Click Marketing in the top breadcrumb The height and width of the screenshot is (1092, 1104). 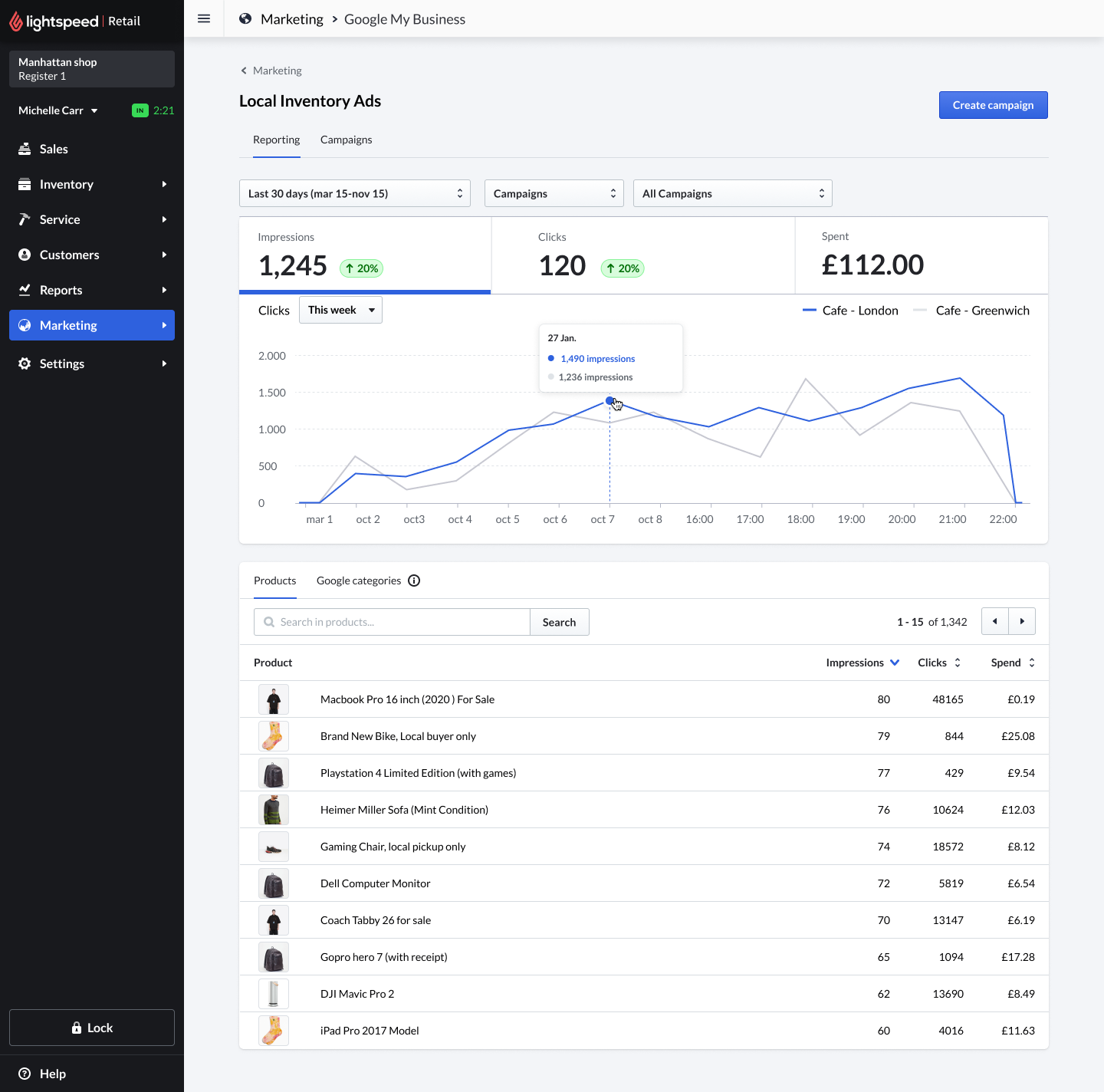pos(292,19)
